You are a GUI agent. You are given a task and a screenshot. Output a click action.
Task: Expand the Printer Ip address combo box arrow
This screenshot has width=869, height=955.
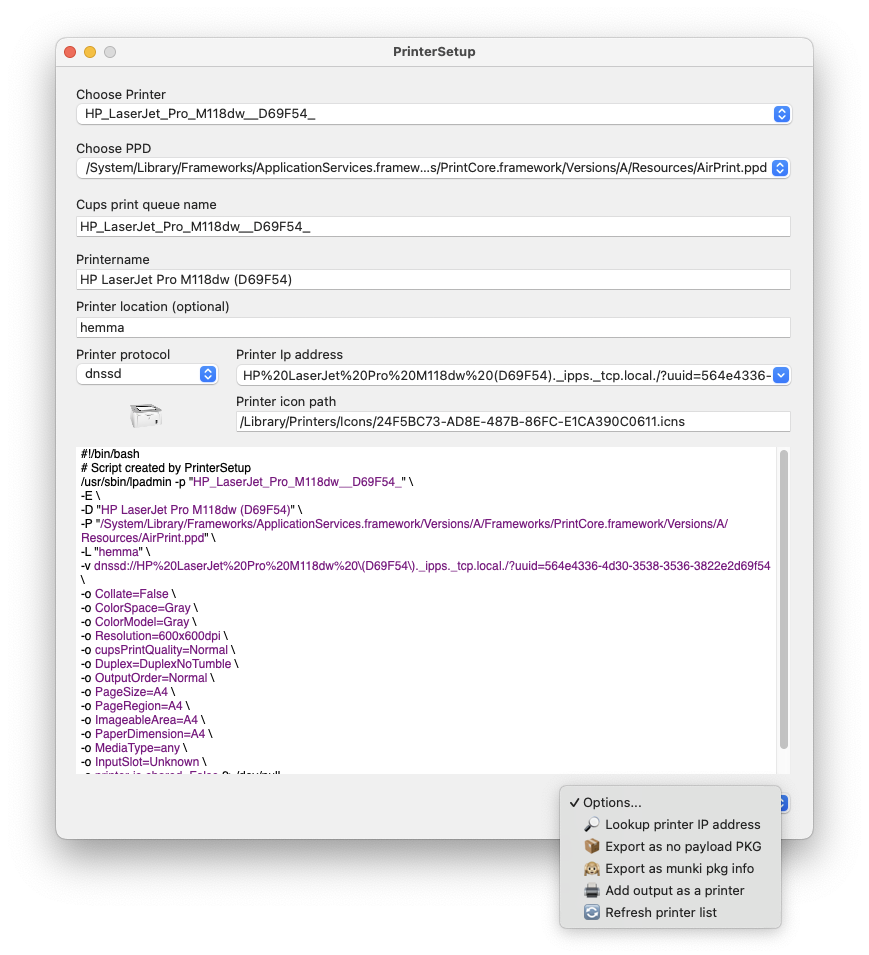click(x=781, y=375)
